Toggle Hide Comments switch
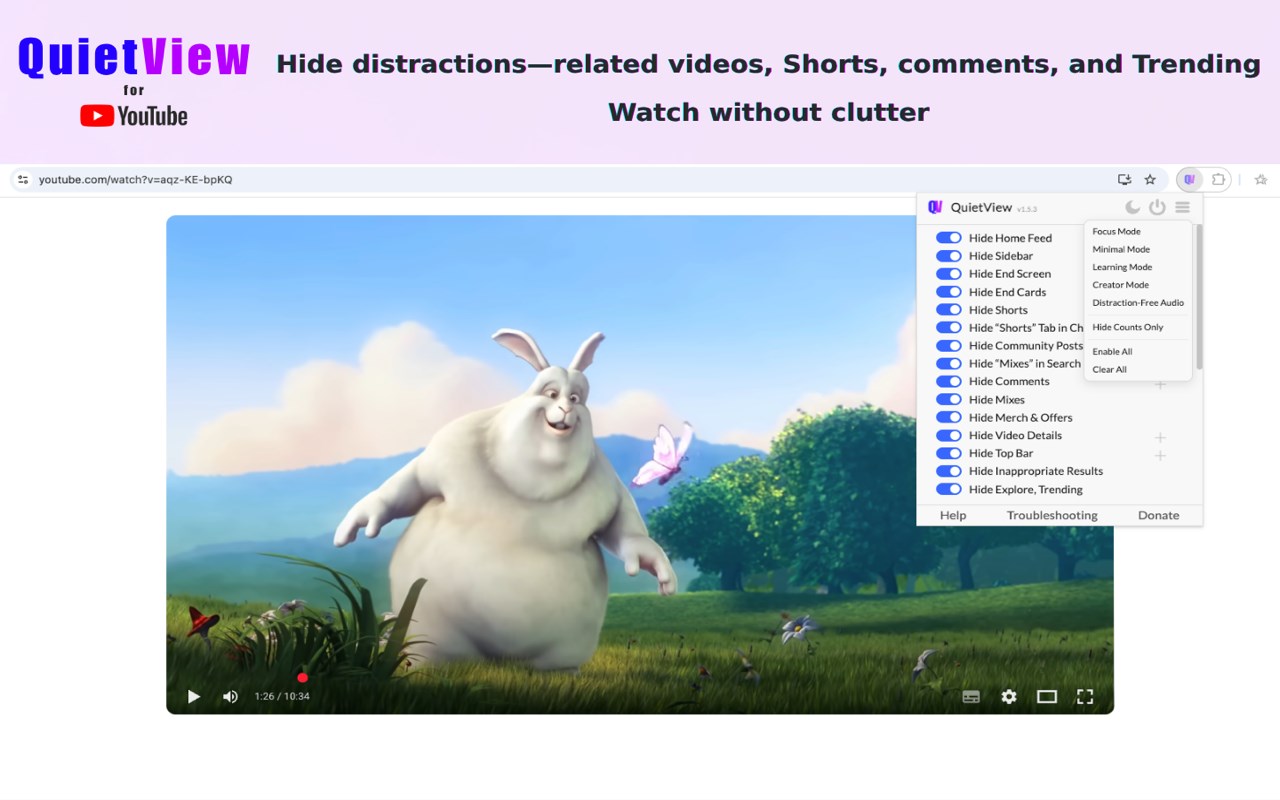1280x800 pixels. [948, 381]
